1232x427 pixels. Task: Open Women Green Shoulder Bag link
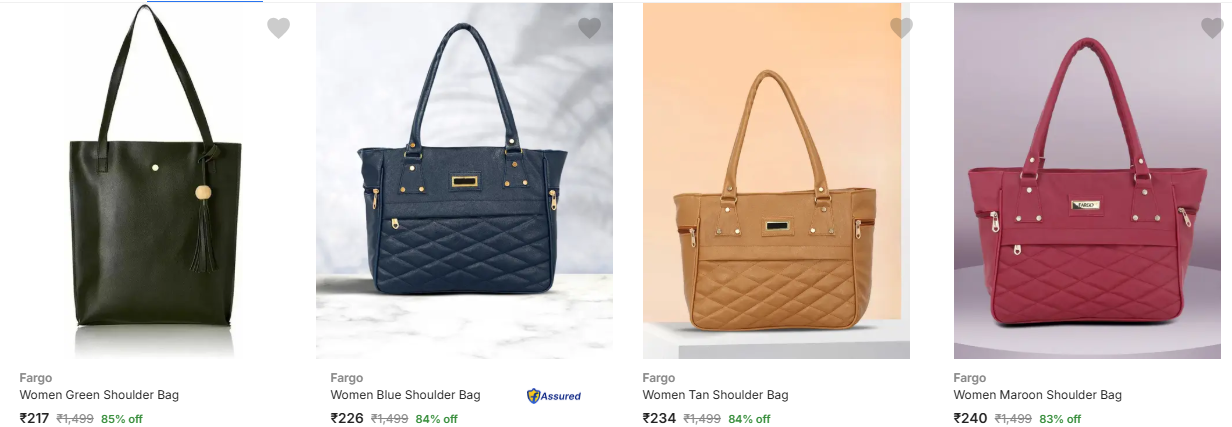click(x=99, y=395)
